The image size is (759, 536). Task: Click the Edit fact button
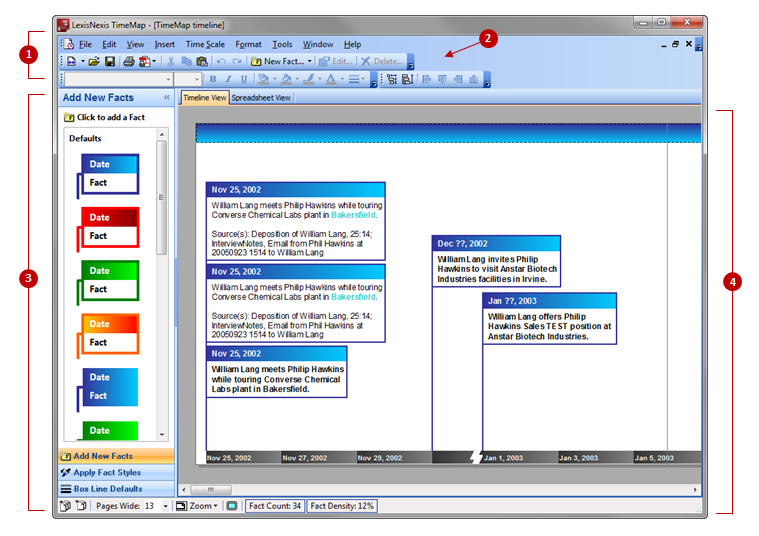(336, 61)
